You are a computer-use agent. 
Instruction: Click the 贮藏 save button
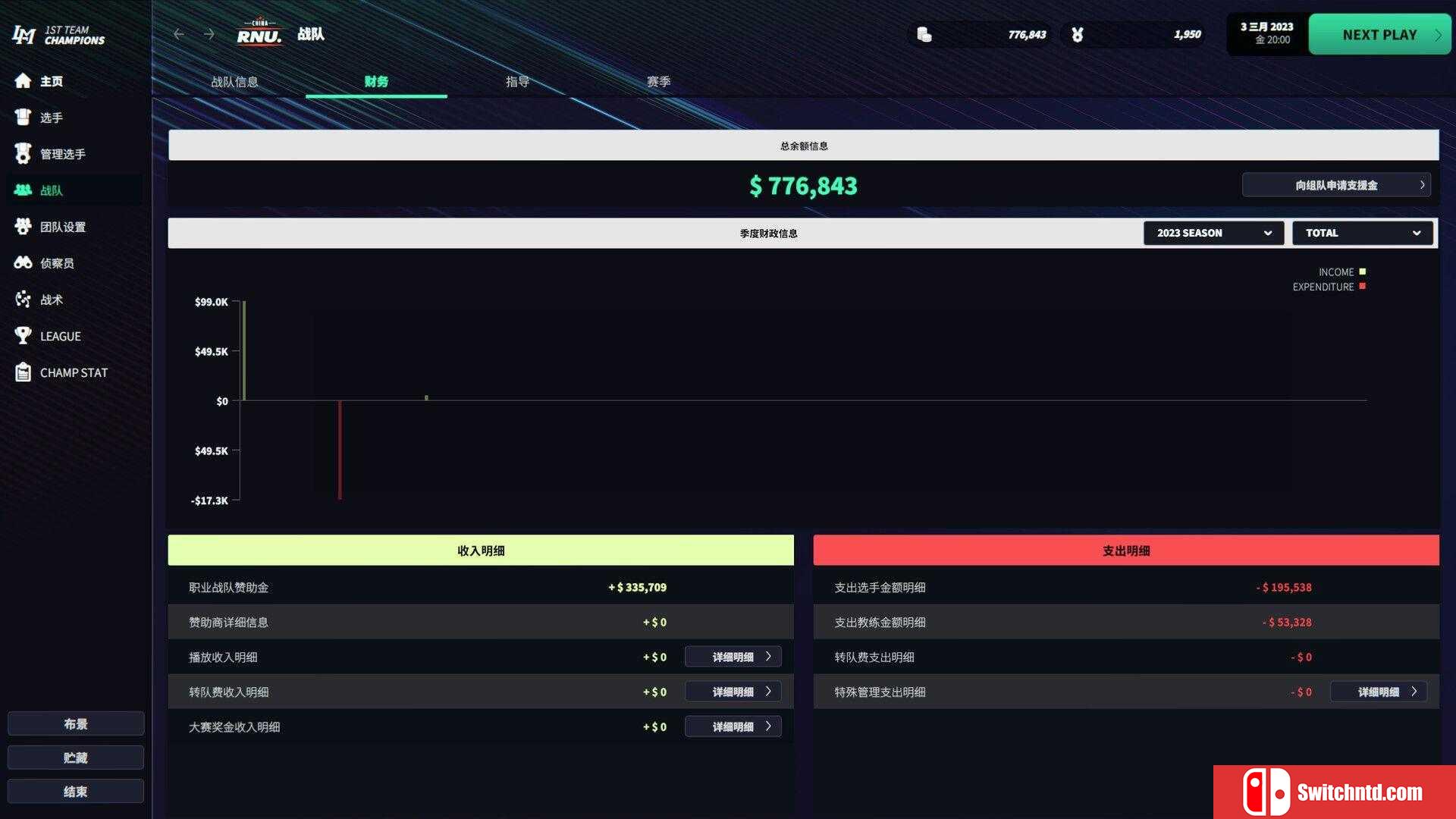[x=76, y=758]
